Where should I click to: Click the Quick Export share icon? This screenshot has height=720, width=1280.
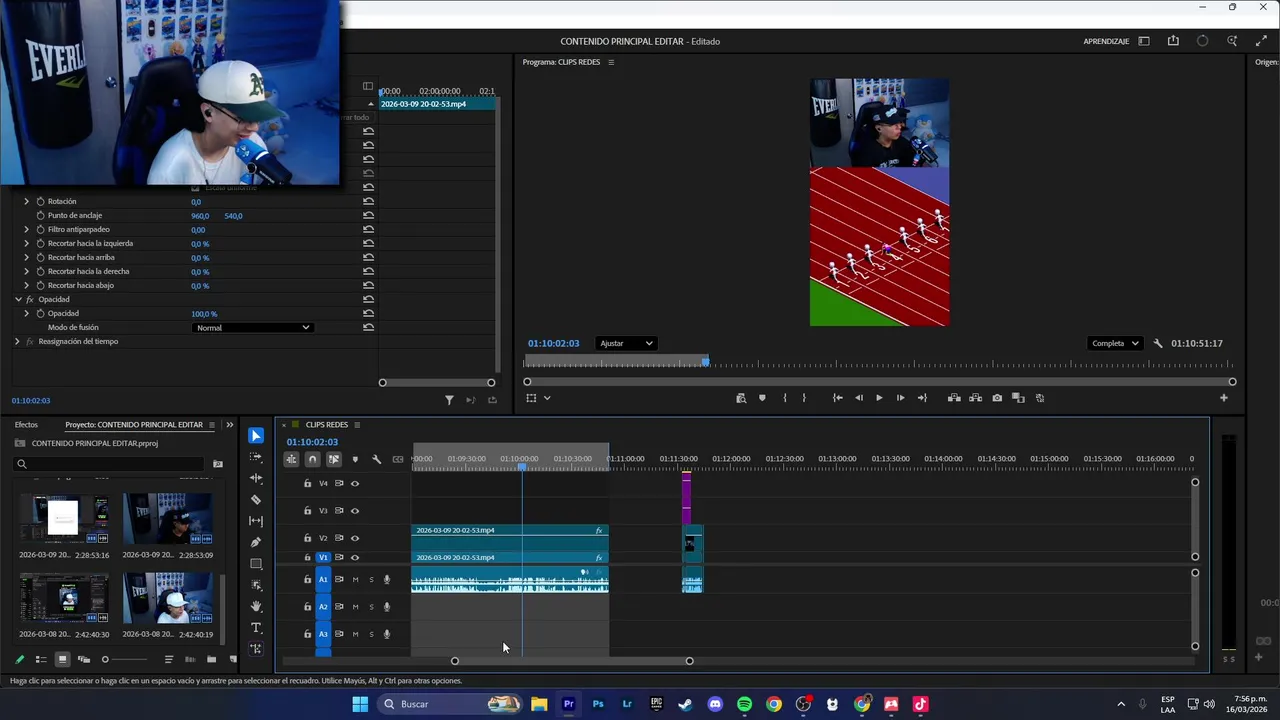[1173, 41]
